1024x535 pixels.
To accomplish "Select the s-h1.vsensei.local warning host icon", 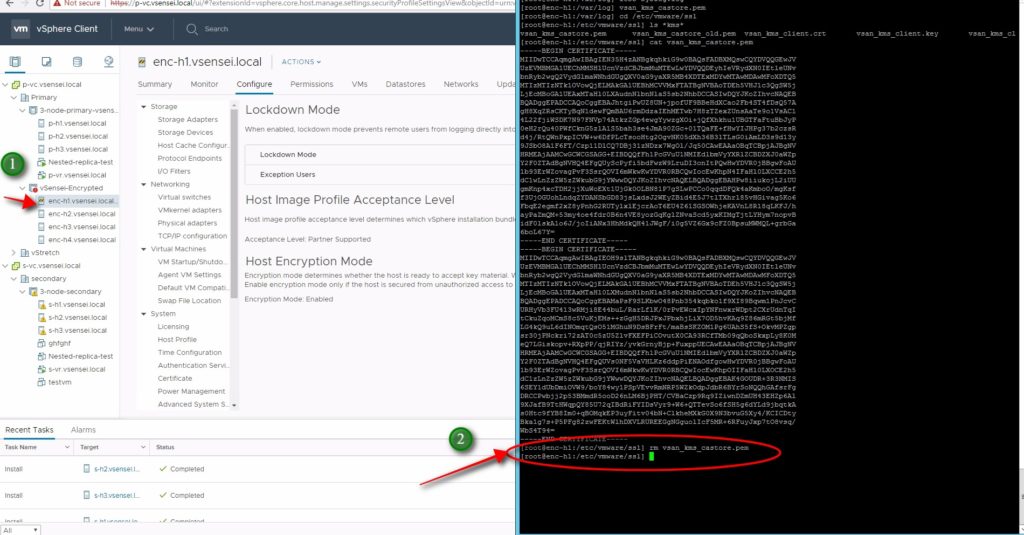I will (x=42, y=304).
